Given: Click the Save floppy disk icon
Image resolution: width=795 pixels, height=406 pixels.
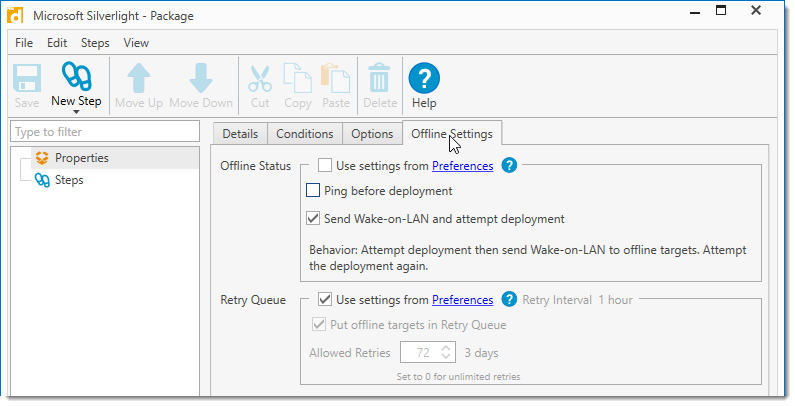Looking at the screenshot, I should (27, 78).
